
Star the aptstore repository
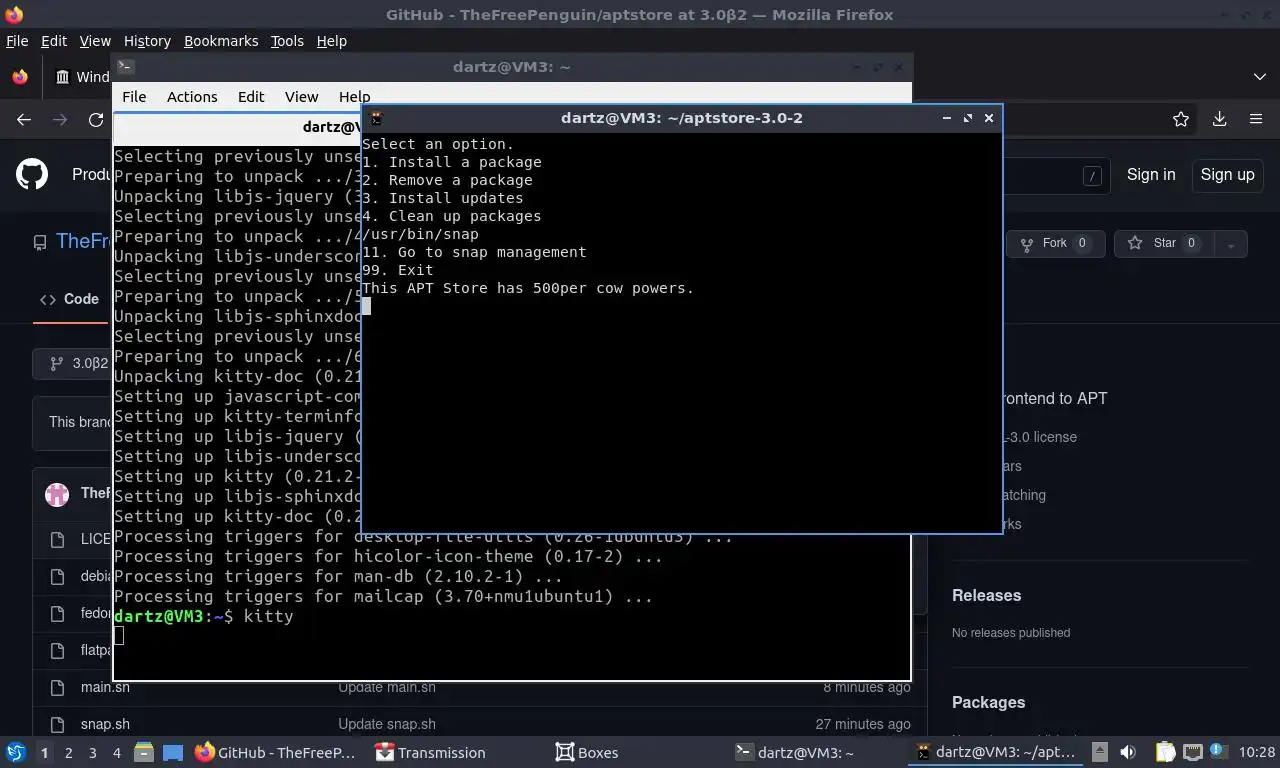tap(1164, 243)
